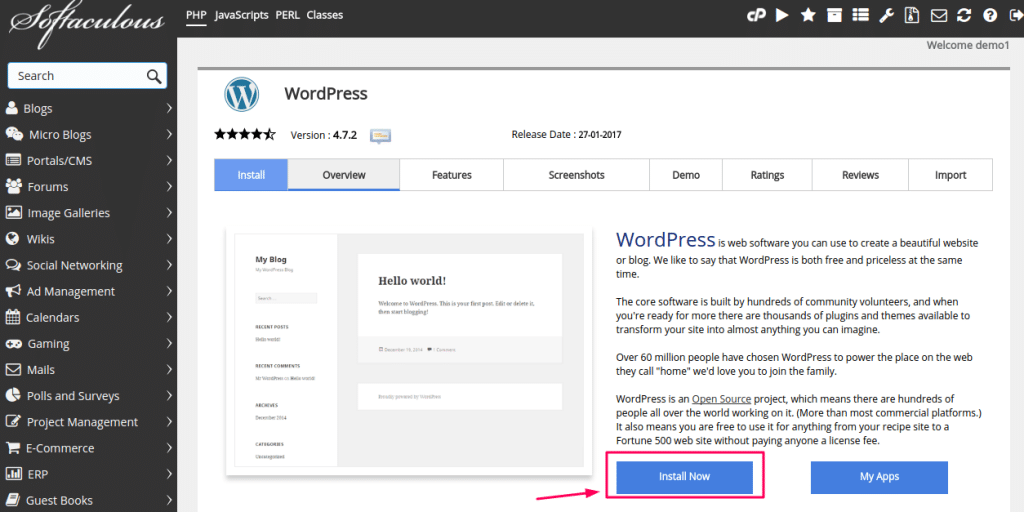The height and width of the screenshot is (512, 1024).
Task: Click the changelog comment icon beside version
Action: pos(380,135)
